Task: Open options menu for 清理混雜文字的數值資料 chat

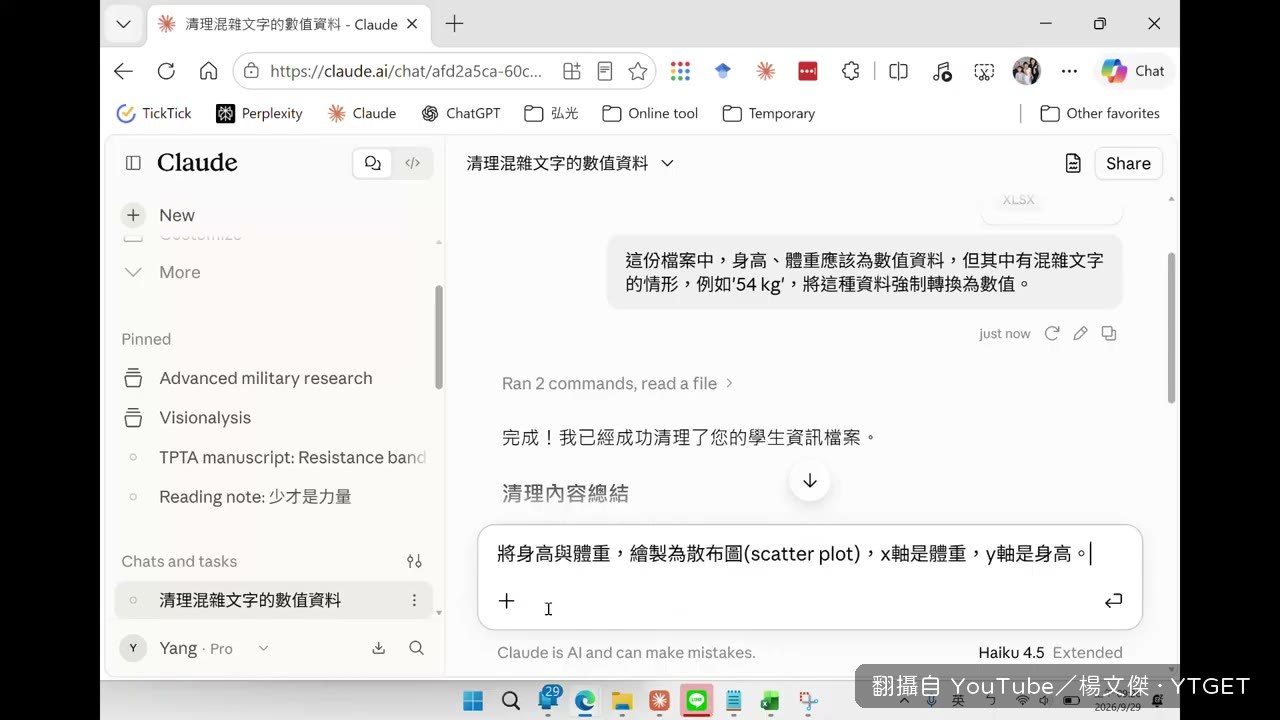Action: click(x=414, y=600)
